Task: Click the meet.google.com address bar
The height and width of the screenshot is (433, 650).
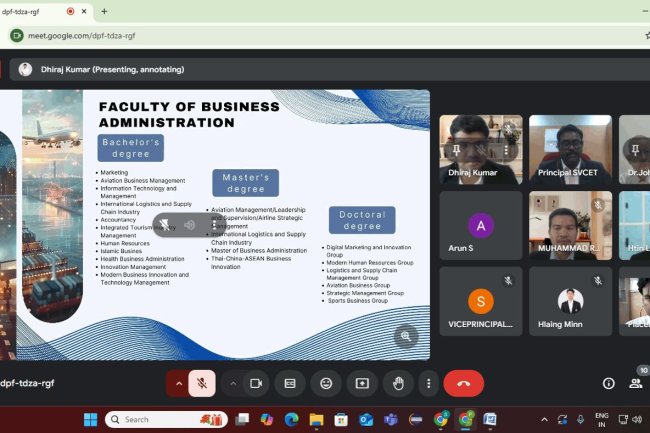Action: (x=300, y=35)
